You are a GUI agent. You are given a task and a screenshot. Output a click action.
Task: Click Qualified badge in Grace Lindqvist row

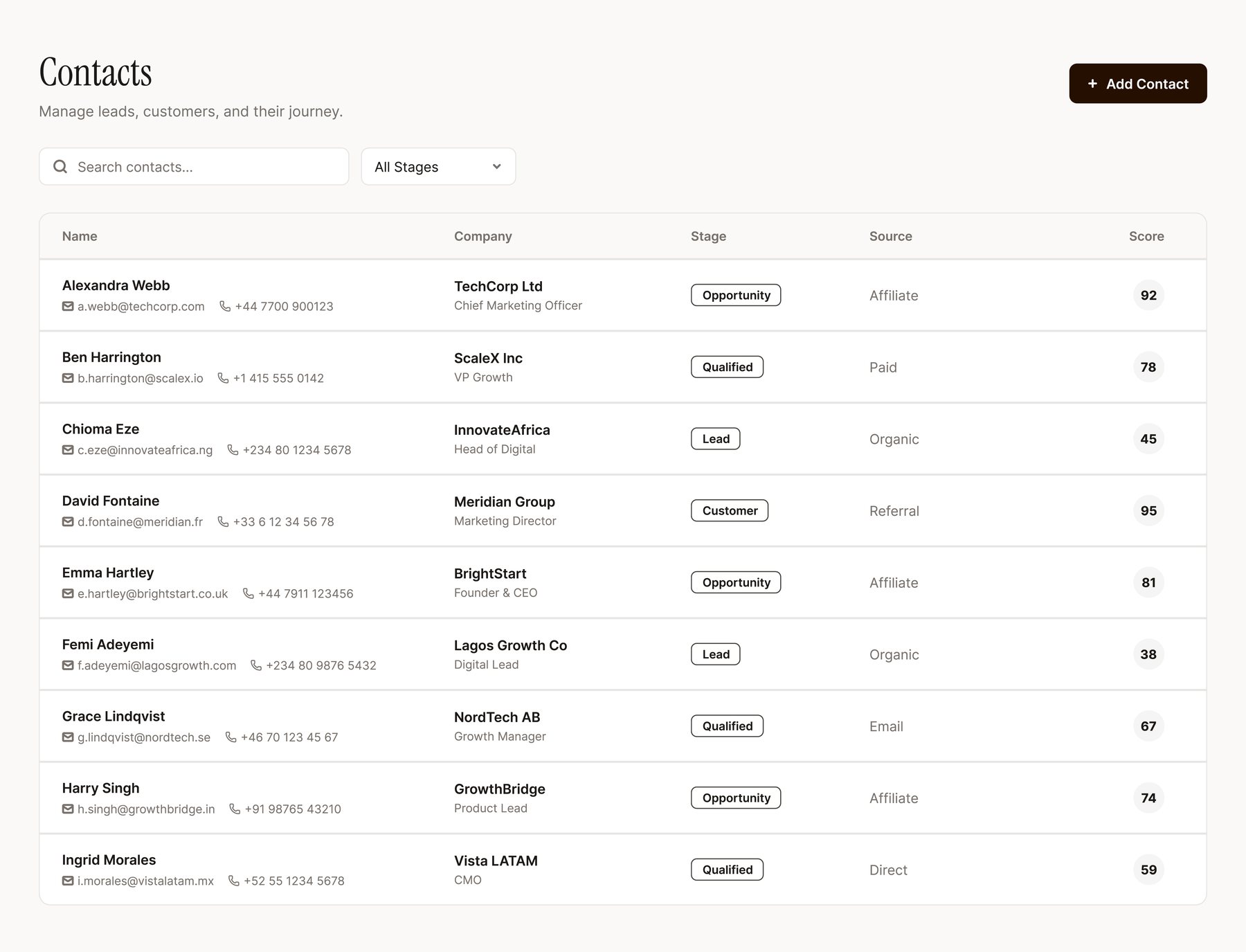(x=727, y=726)
